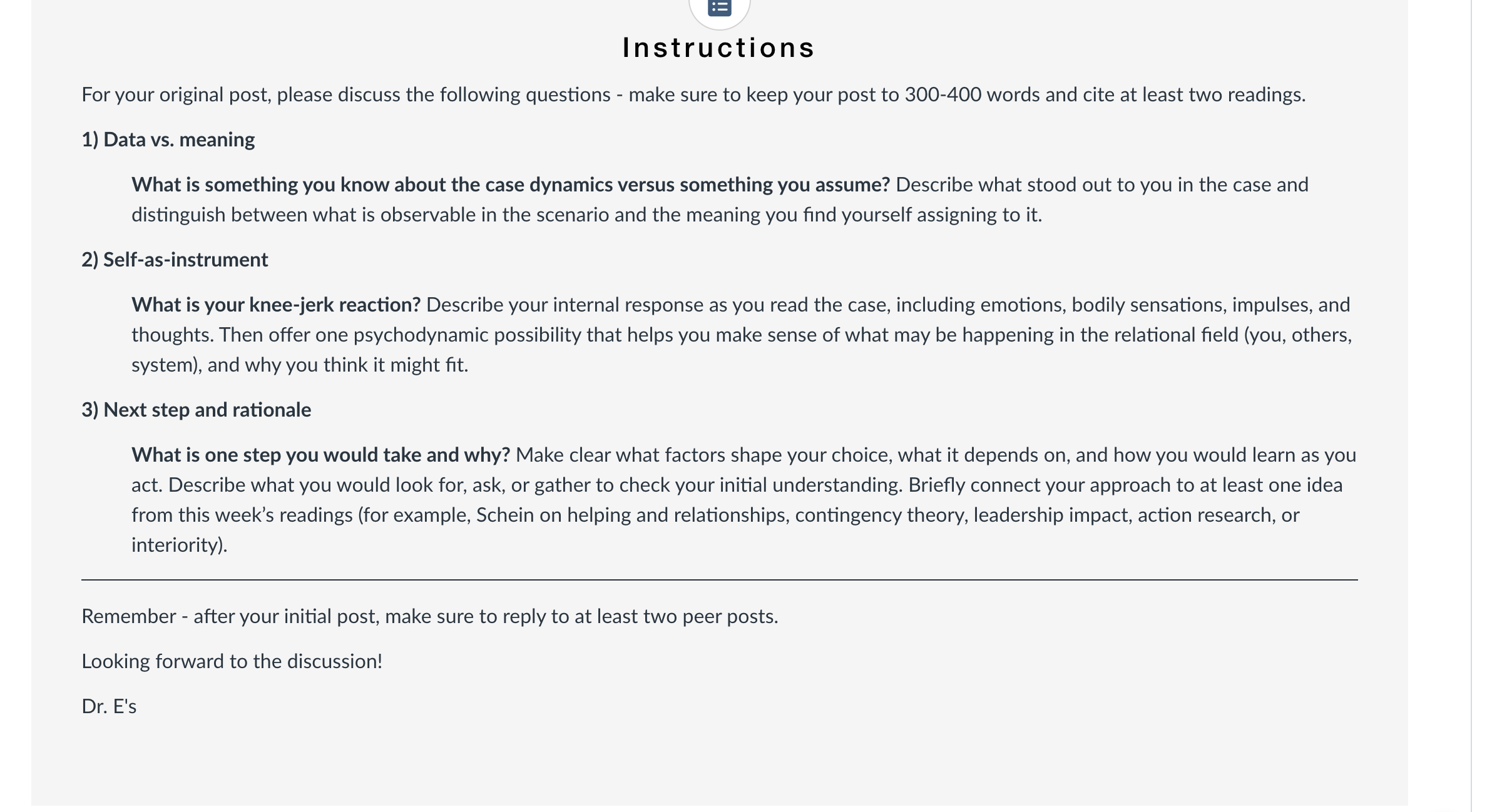Click the horizontal divider line

coord(719,580)
